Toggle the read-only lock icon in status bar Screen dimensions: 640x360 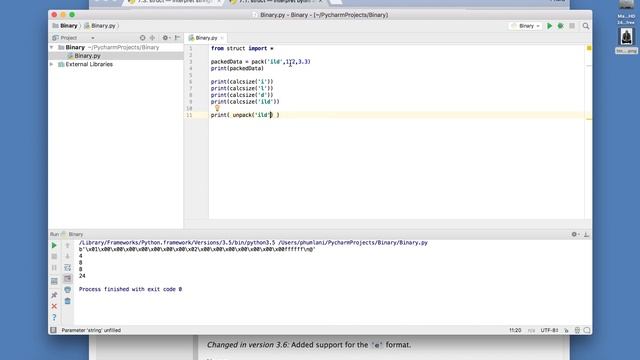(x=567, y=331)
